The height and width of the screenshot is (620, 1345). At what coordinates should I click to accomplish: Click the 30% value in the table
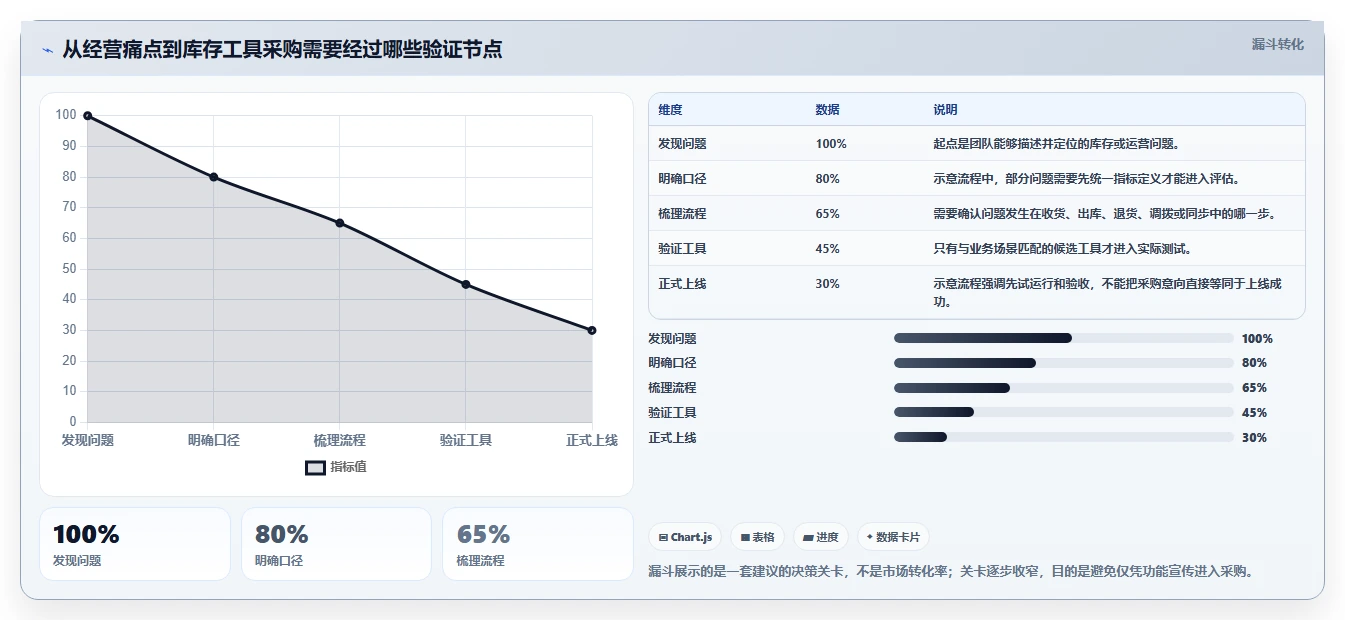coord(827,284)
